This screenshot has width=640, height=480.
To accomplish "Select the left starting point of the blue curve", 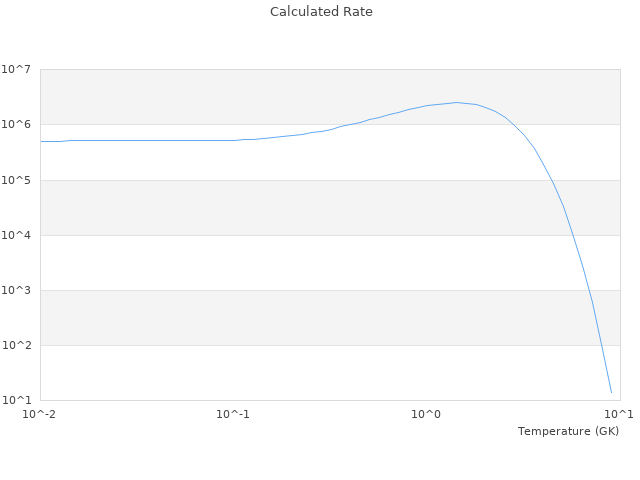I will click(x=41, y=141).
